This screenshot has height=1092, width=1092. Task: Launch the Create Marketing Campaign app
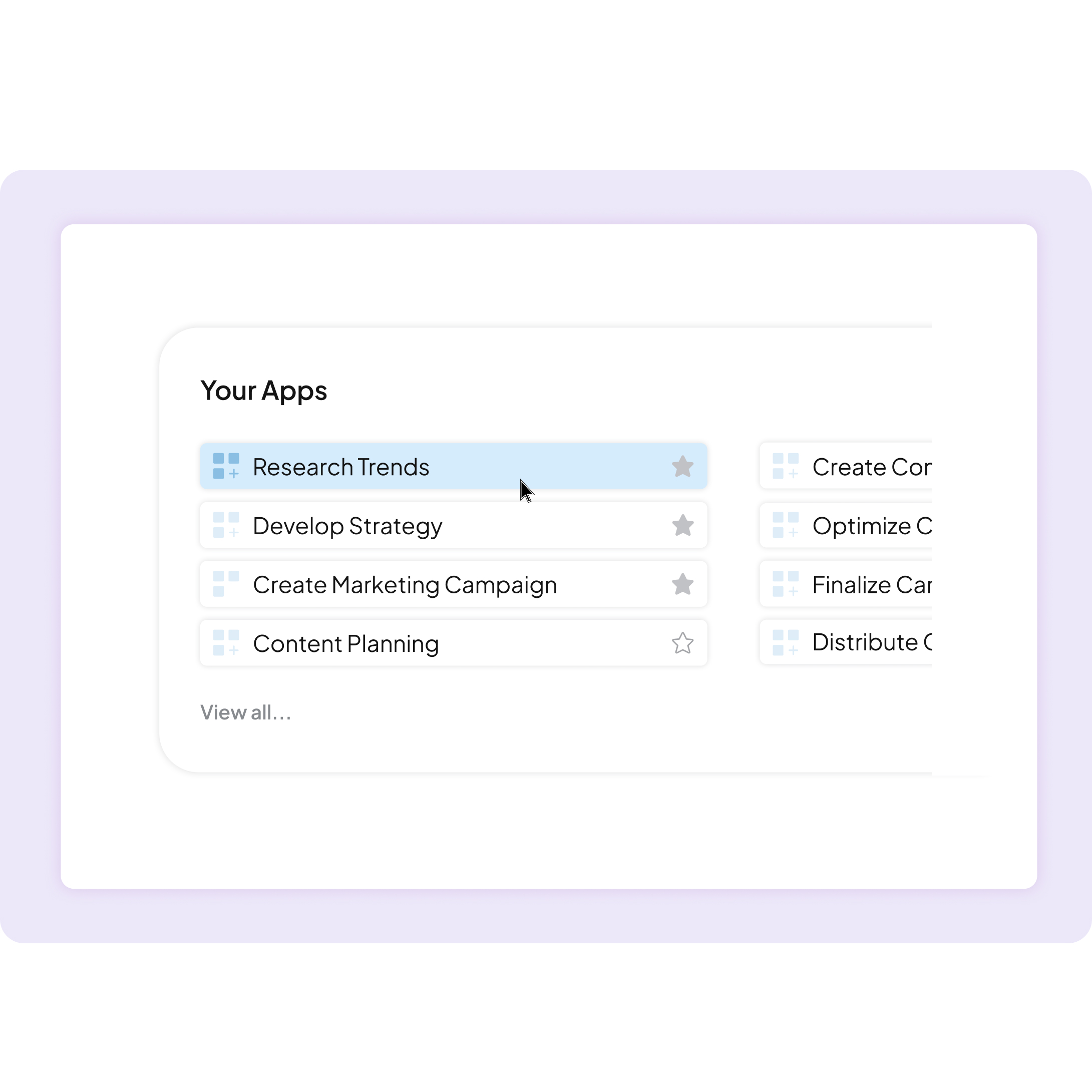click(x=454, y=584)
